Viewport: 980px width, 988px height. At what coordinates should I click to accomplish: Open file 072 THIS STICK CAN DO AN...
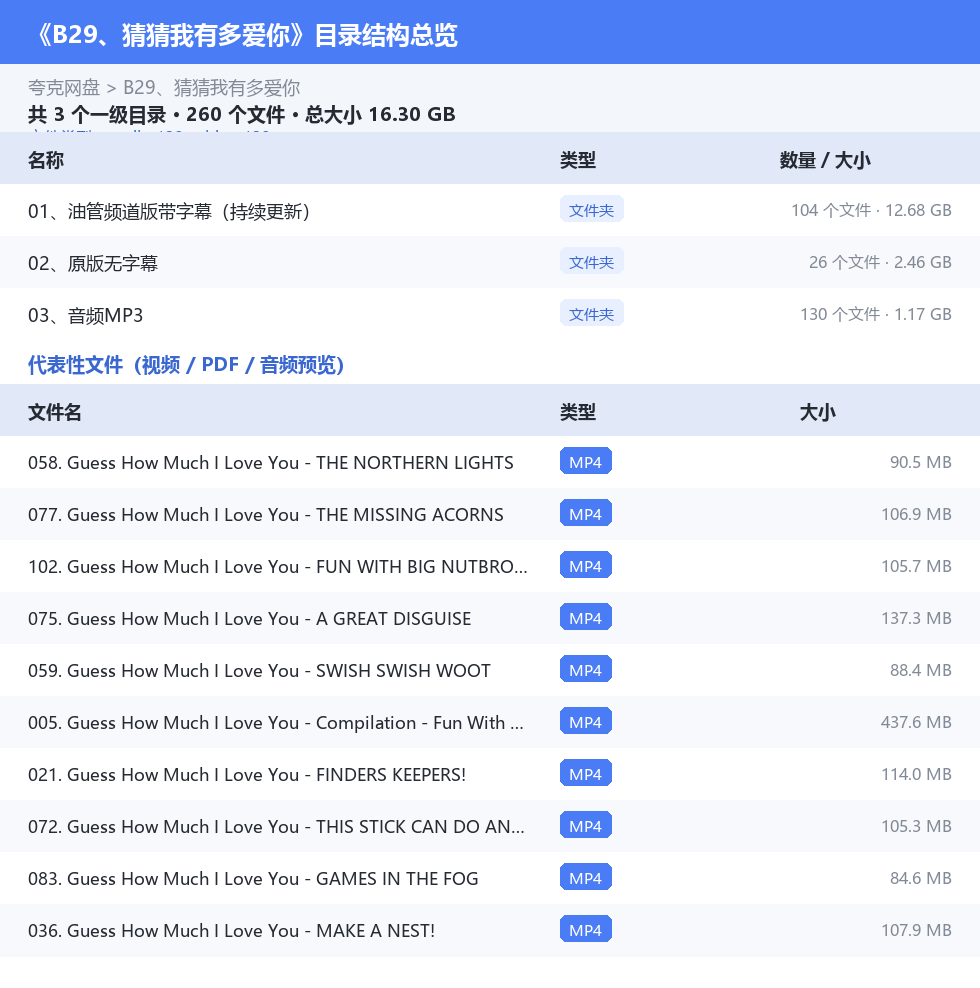(276, 827)
